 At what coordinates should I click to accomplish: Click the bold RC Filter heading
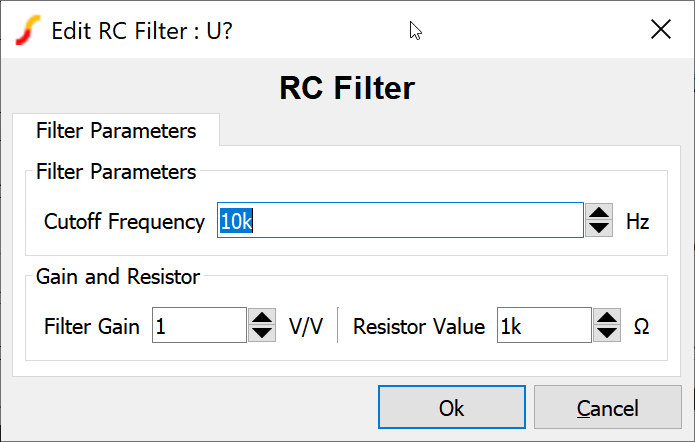347,88
